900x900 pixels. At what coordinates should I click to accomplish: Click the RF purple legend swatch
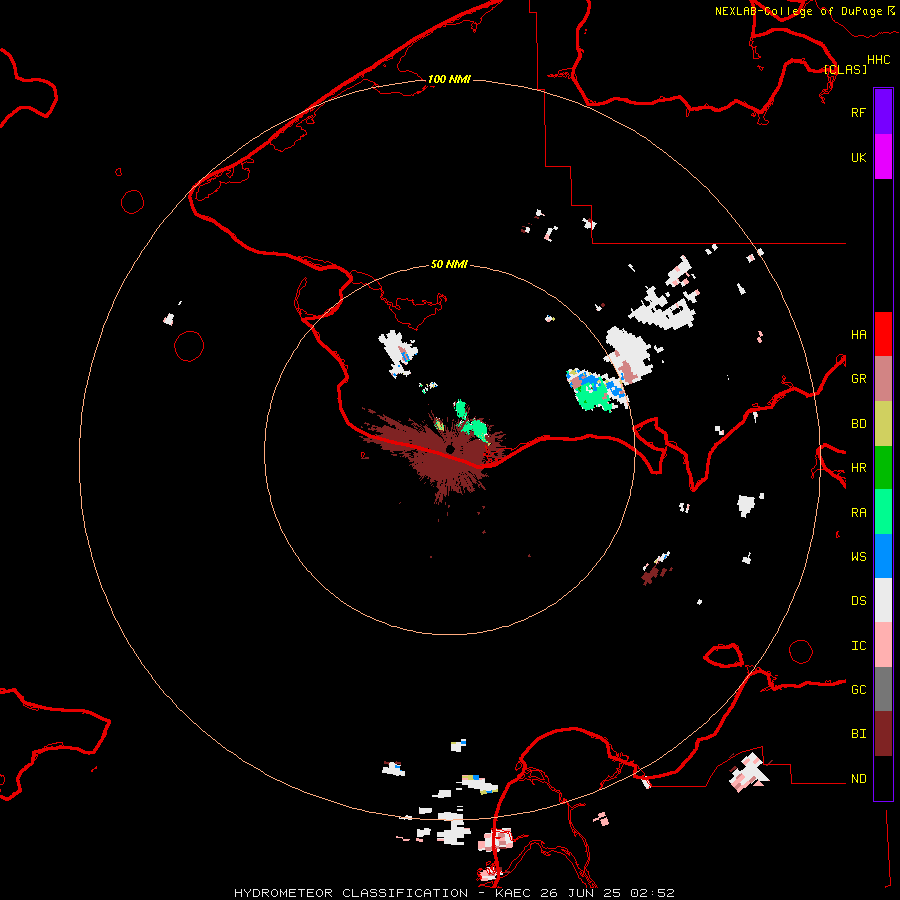883,112
